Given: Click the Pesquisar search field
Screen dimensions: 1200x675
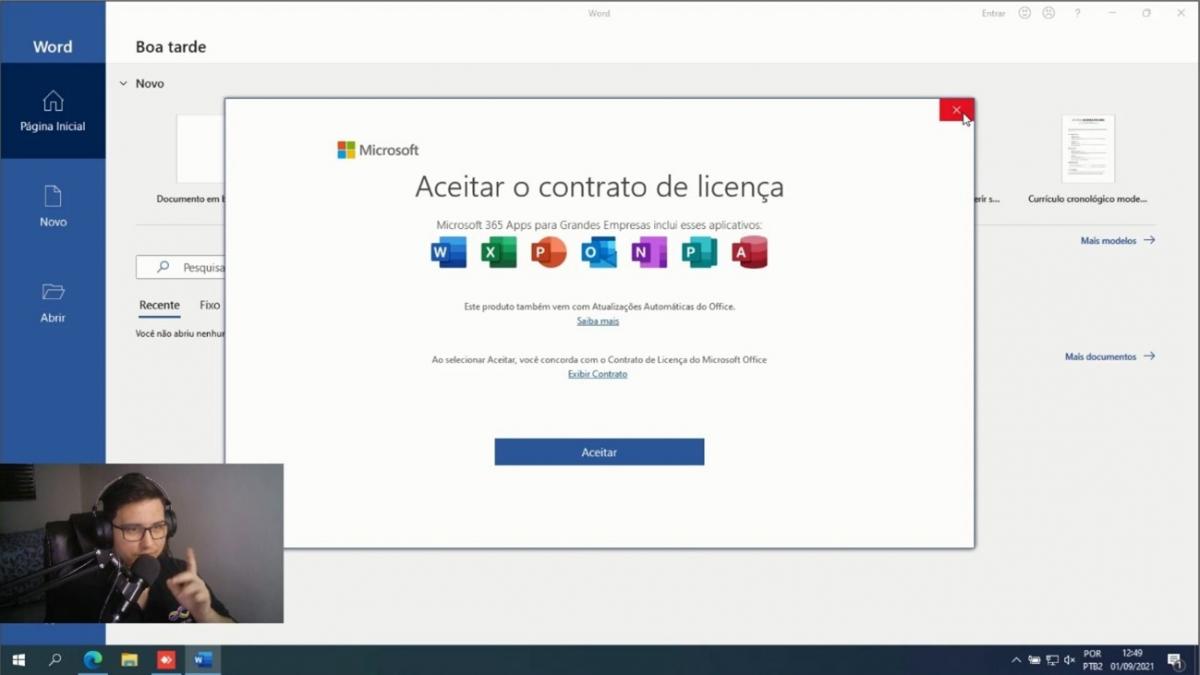Looking at the screenshot, I should [x=181, y=267].
